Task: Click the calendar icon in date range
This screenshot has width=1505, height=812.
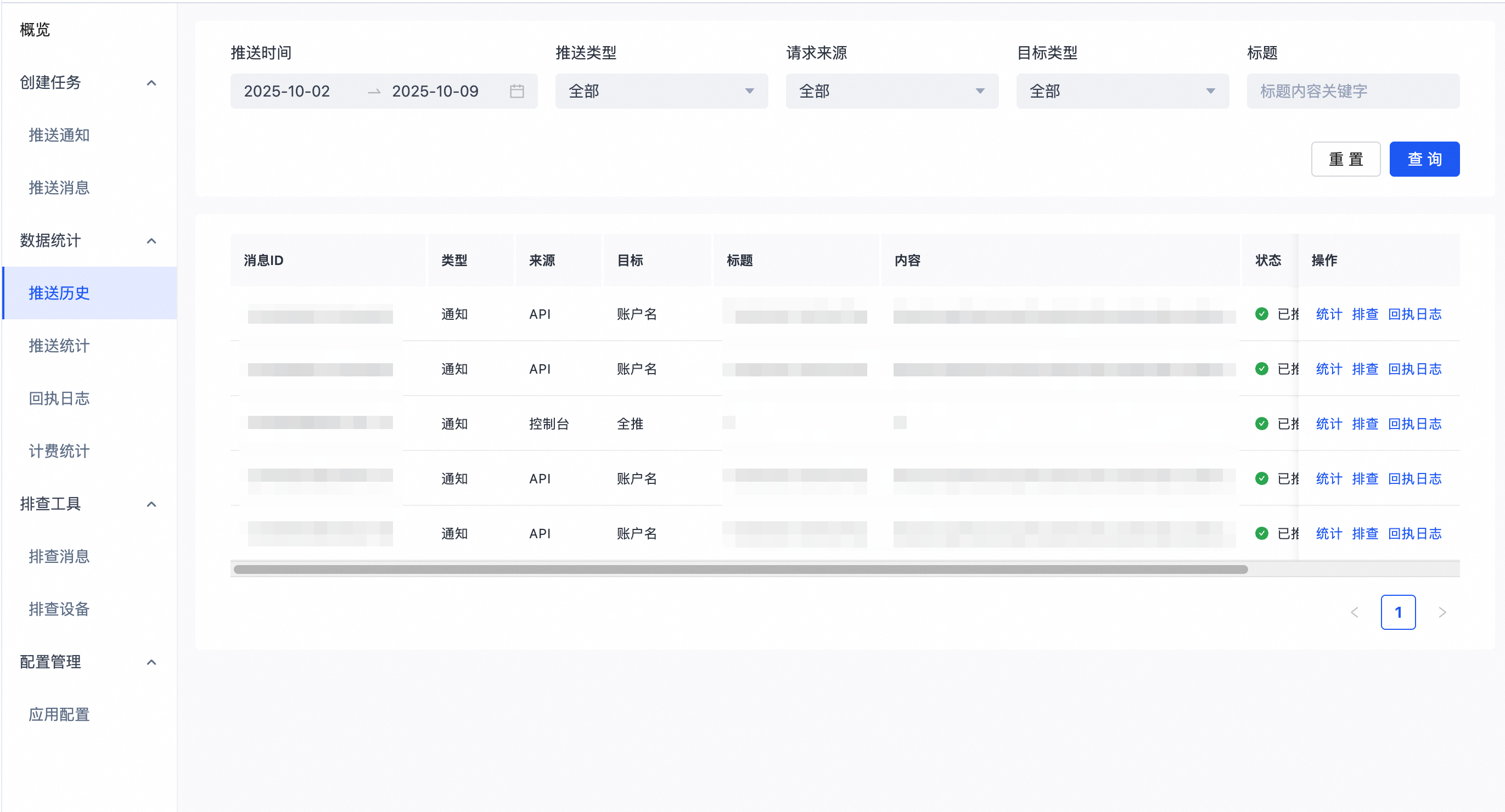Action: pos(516,91)
